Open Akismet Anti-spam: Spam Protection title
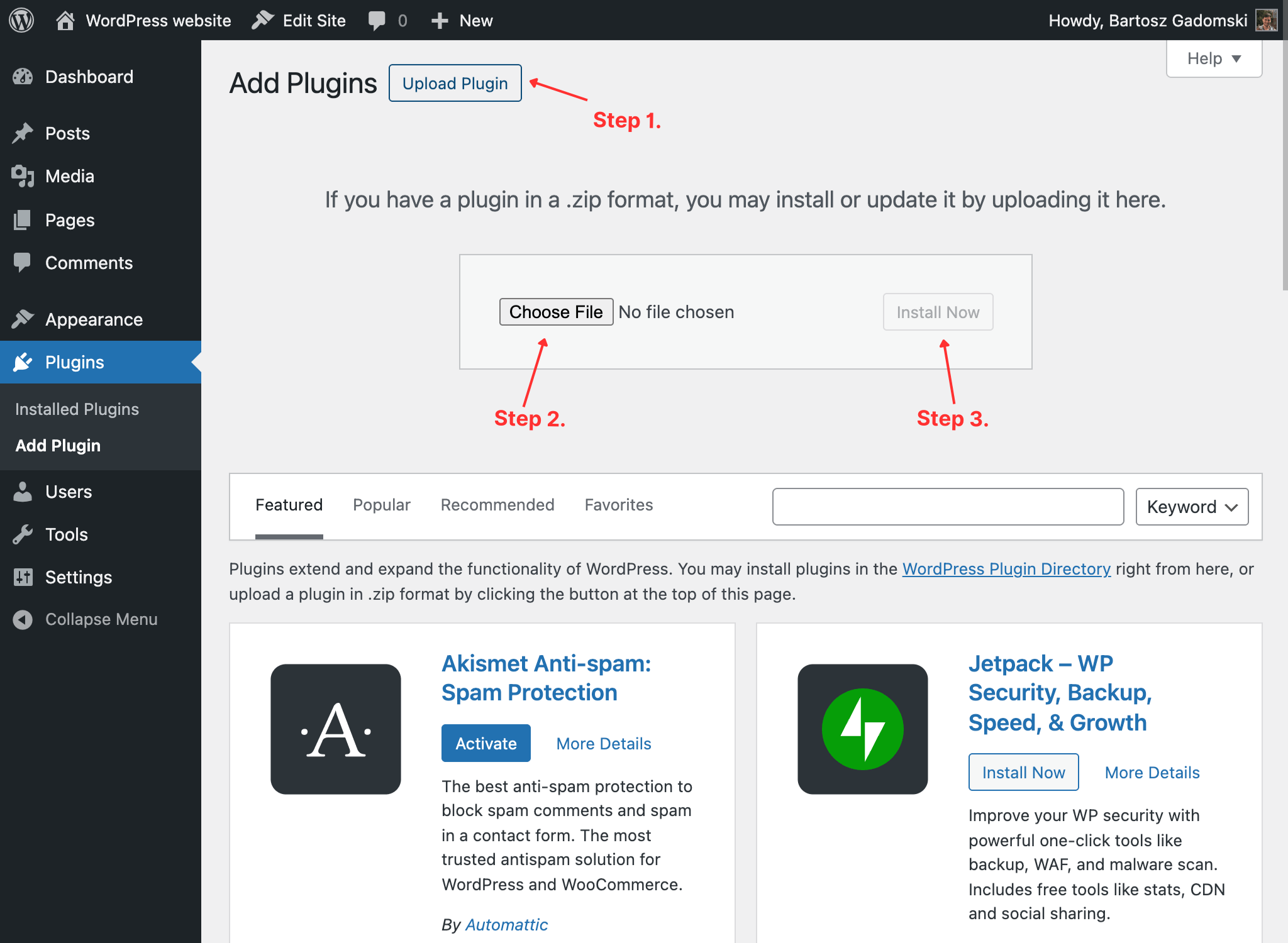The width and height of the screenshot is (1288, 943). point(546,678)
